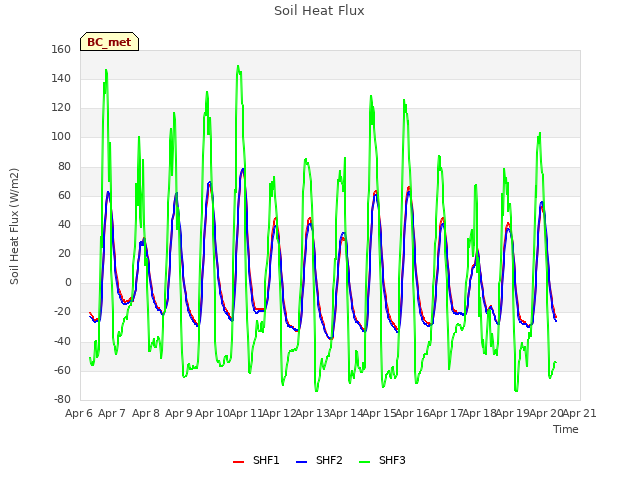Click the Apr 7 x-axis tick label
This screenshot has height=480, width=640.
click(x=112, y=413)
